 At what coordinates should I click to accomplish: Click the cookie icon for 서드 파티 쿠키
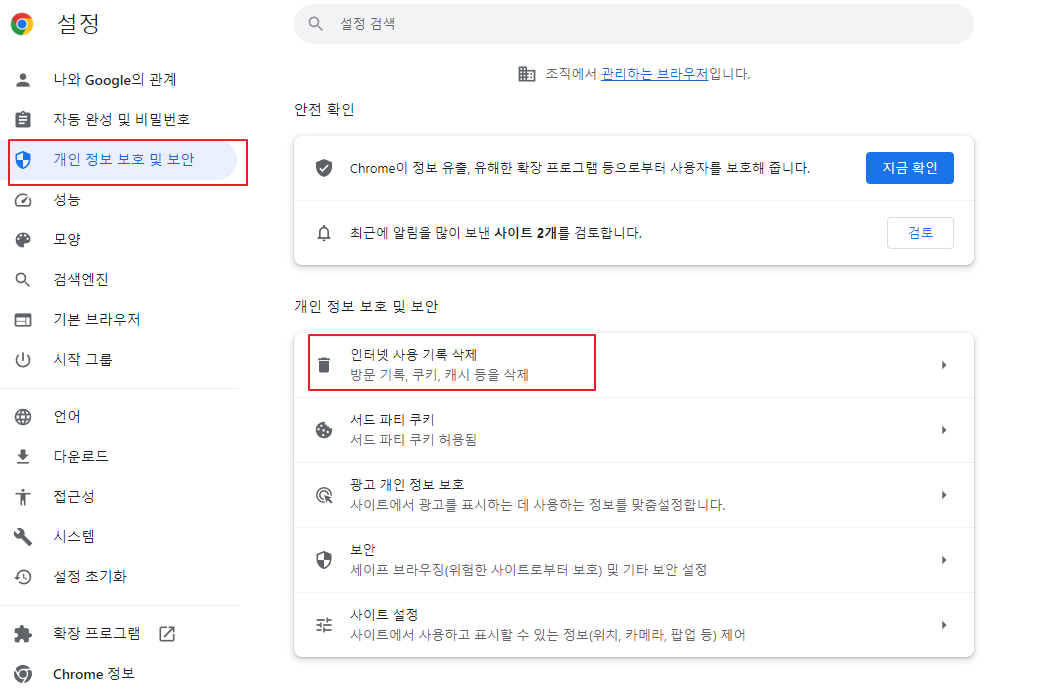click(x=324, y=430)
